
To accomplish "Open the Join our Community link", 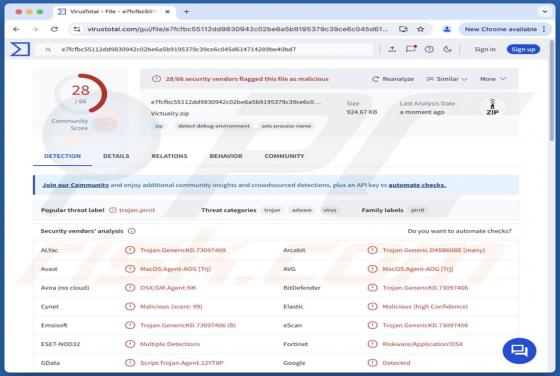I will (76, 185).
